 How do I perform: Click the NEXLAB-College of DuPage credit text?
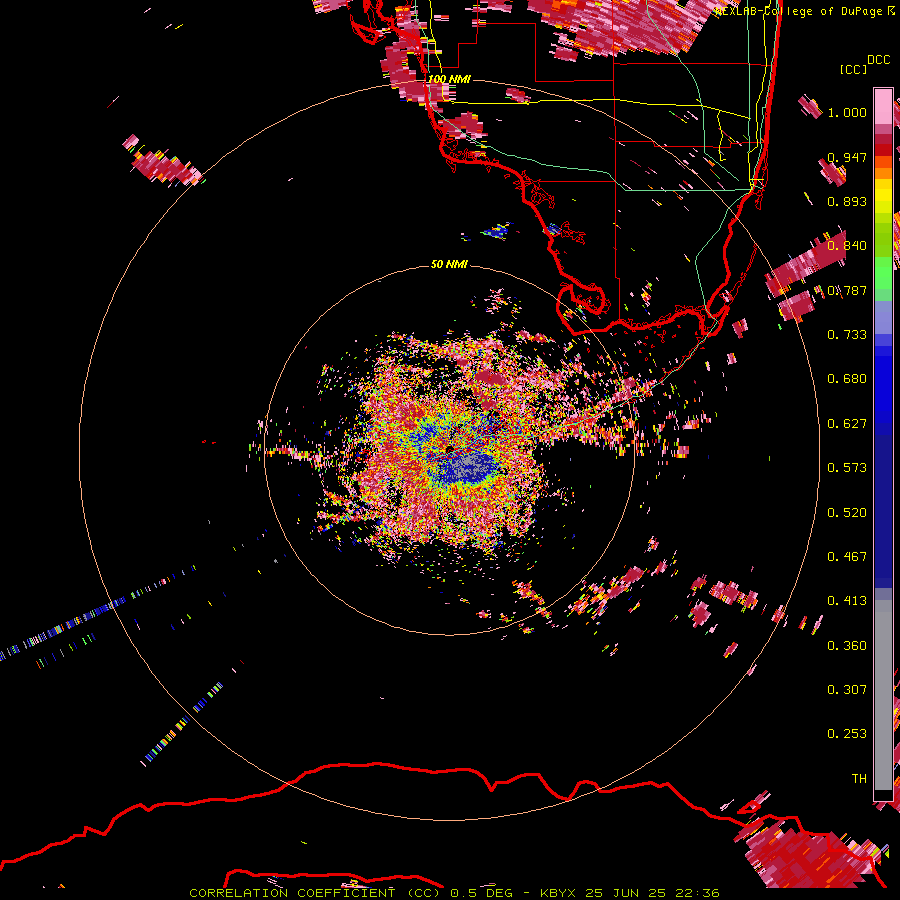pos(798,11)
